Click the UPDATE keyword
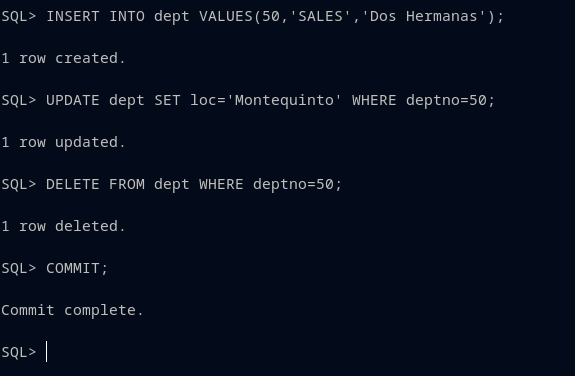Screen dimensions: 575x376 (73, 100)
